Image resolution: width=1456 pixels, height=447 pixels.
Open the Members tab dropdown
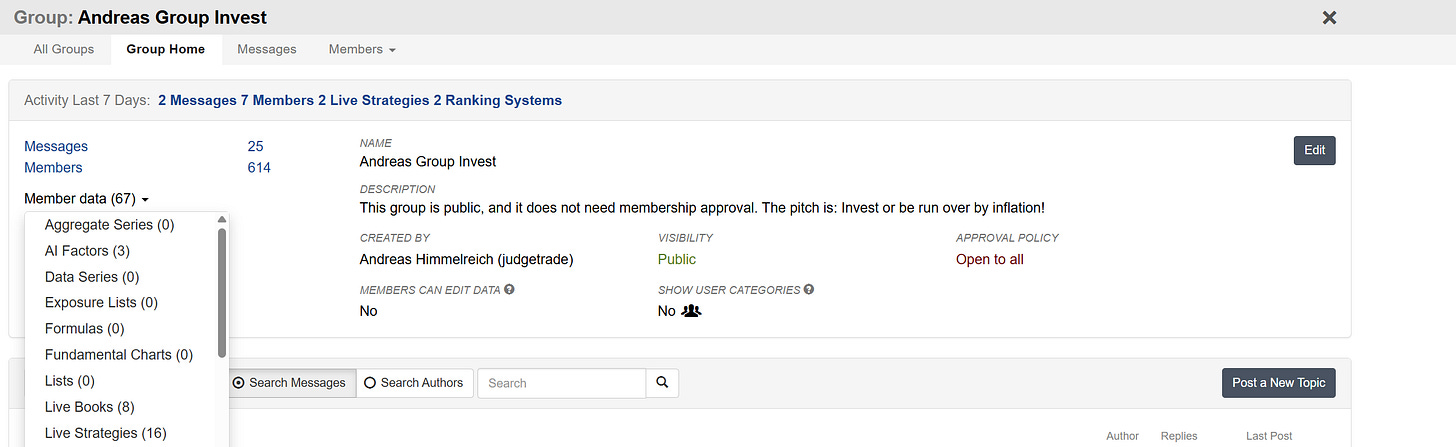point(362,49)
